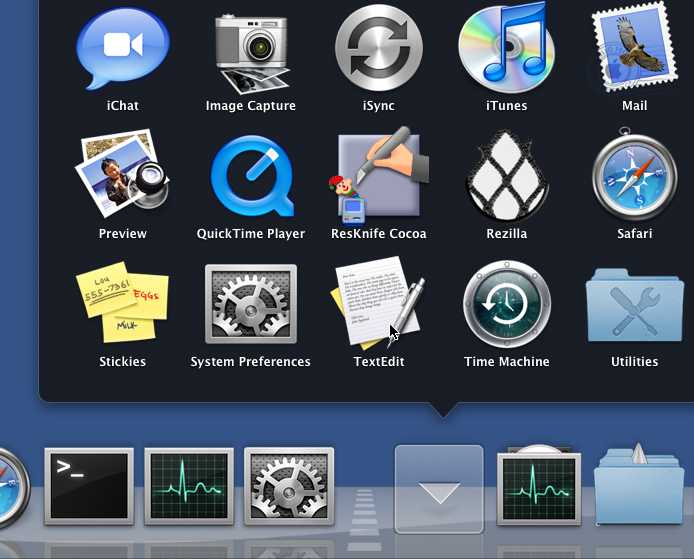Click the Terminal icon in the dock

[89, 485]
